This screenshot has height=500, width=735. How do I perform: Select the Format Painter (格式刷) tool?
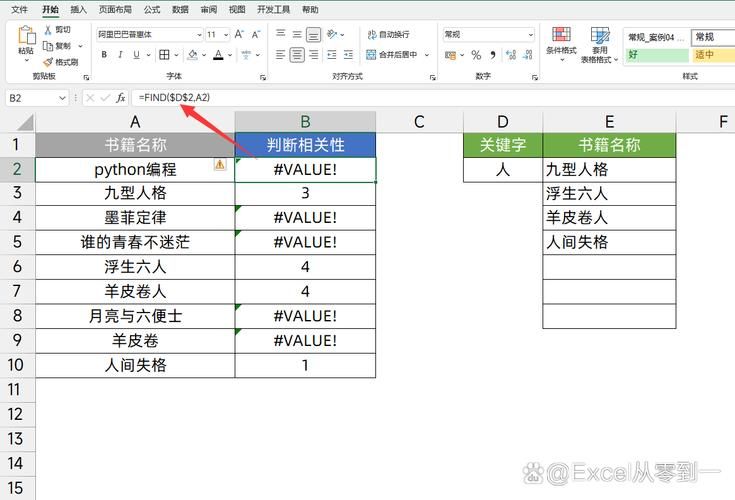point(49,61)
